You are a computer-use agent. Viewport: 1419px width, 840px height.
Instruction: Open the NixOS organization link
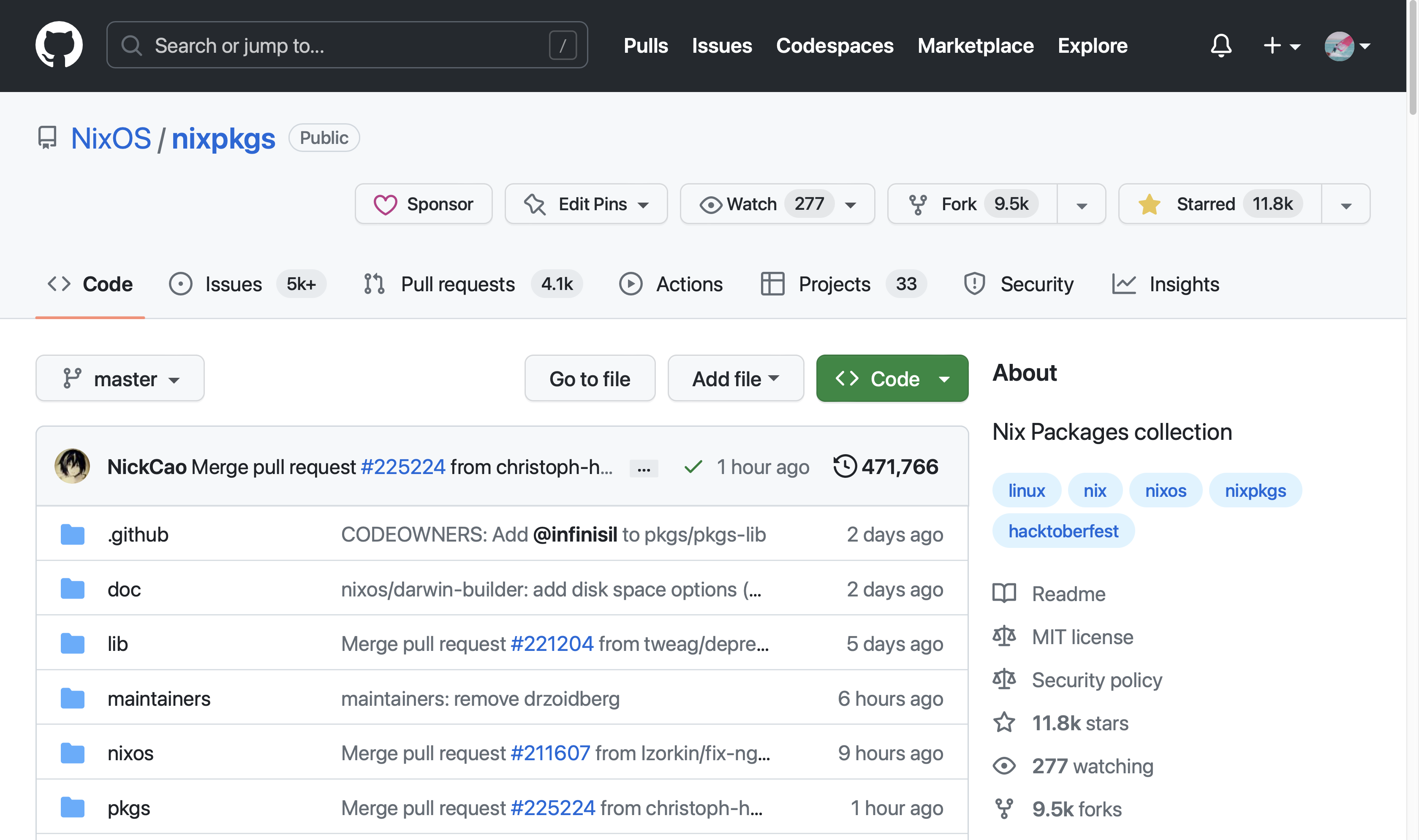pos(111,138)
